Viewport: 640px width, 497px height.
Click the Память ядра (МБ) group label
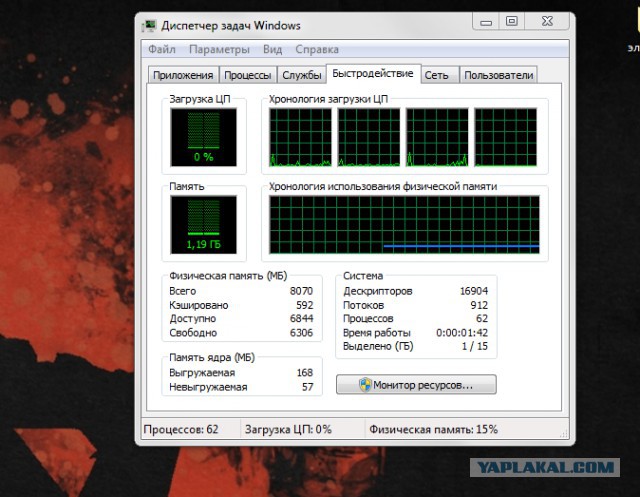tap(212, 357)
